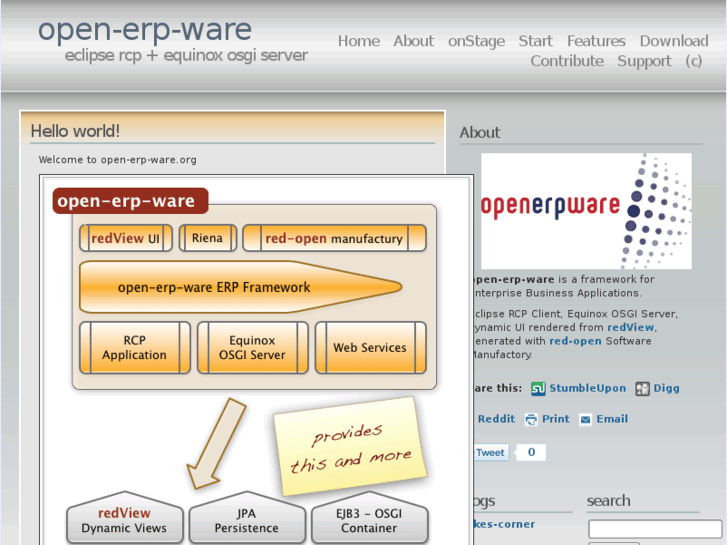Open the (c) copyright page
Screen dimensions: 727x545
694,61
